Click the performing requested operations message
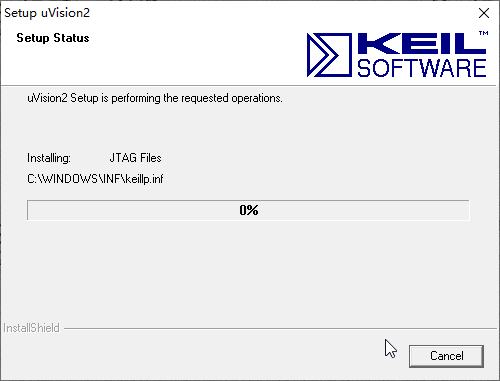Viewport: 500px width, 381px height. [x=155, y=98]
